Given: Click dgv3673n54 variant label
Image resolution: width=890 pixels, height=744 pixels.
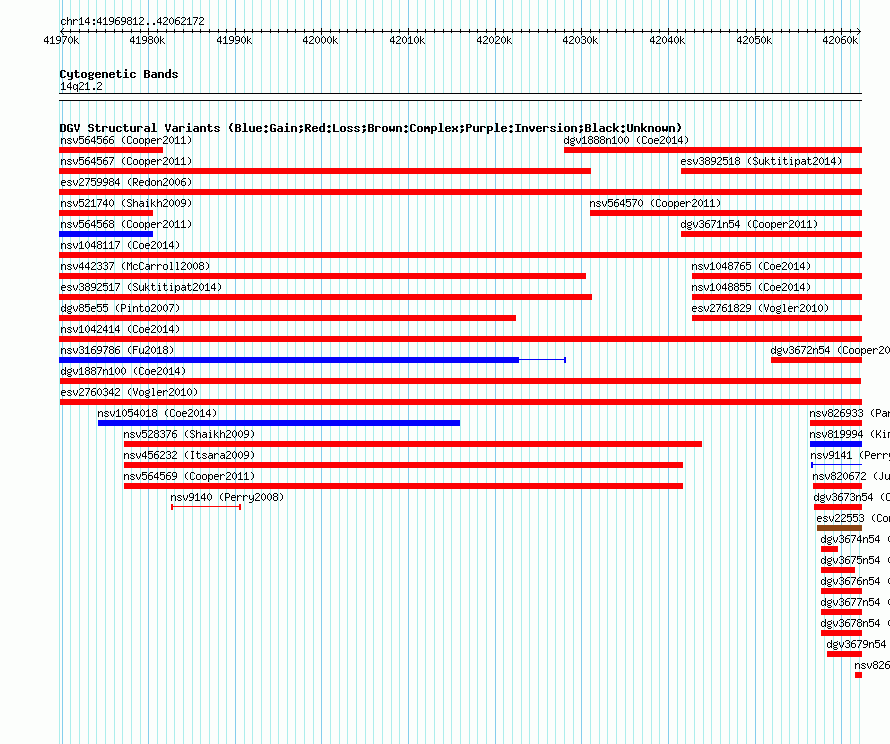Looking at the screenshot, I should click(851, 497).
